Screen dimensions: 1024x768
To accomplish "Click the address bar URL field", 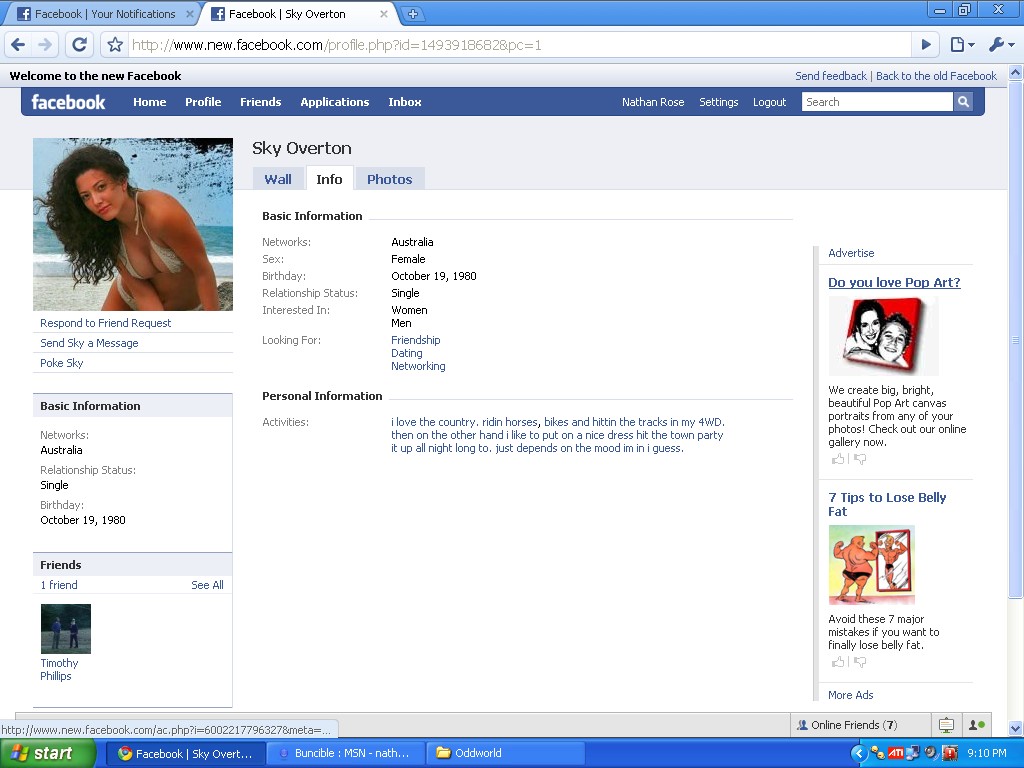I will [x=520, y=45].
